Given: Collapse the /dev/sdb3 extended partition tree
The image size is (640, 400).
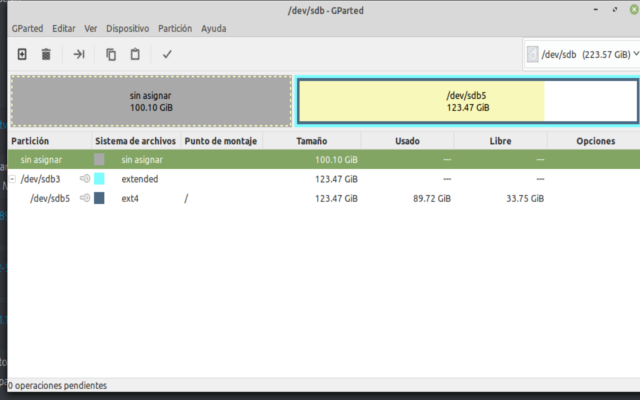Looking at the screenshot, I should pyautogui.click(x=13, y=179).
